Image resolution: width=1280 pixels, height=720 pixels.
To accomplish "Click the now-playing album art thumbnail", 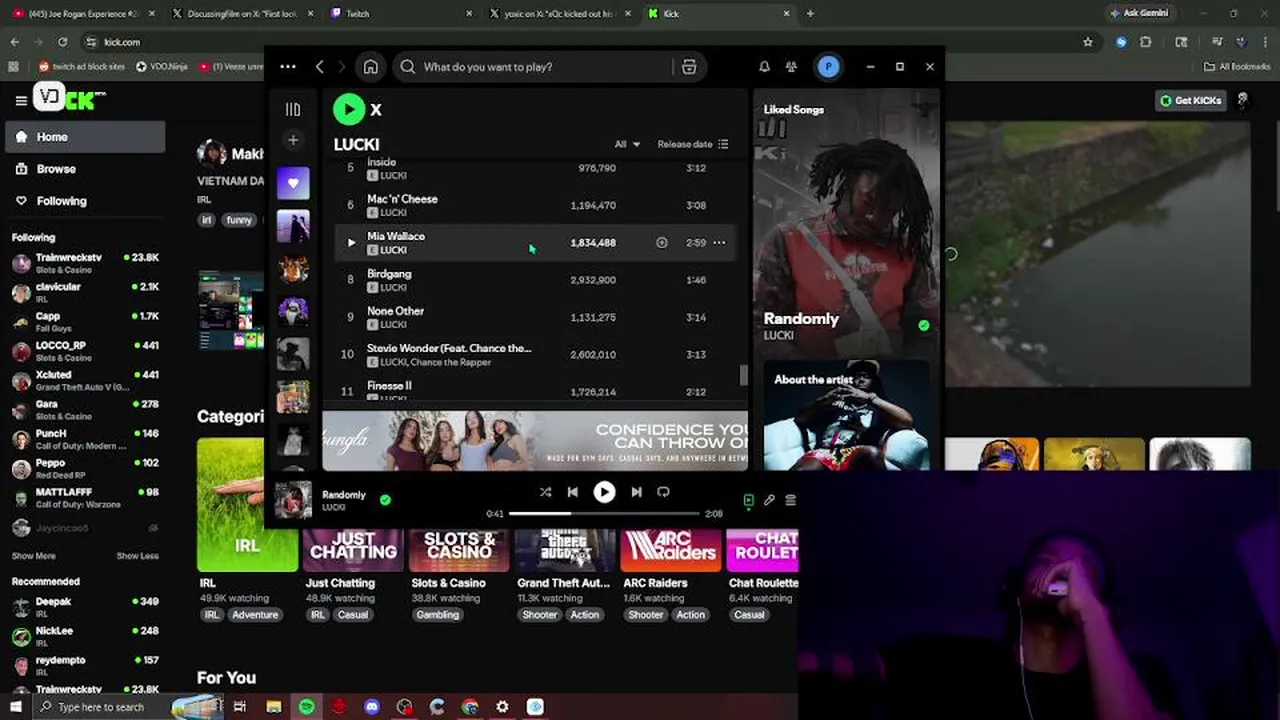I will point(293,500).
